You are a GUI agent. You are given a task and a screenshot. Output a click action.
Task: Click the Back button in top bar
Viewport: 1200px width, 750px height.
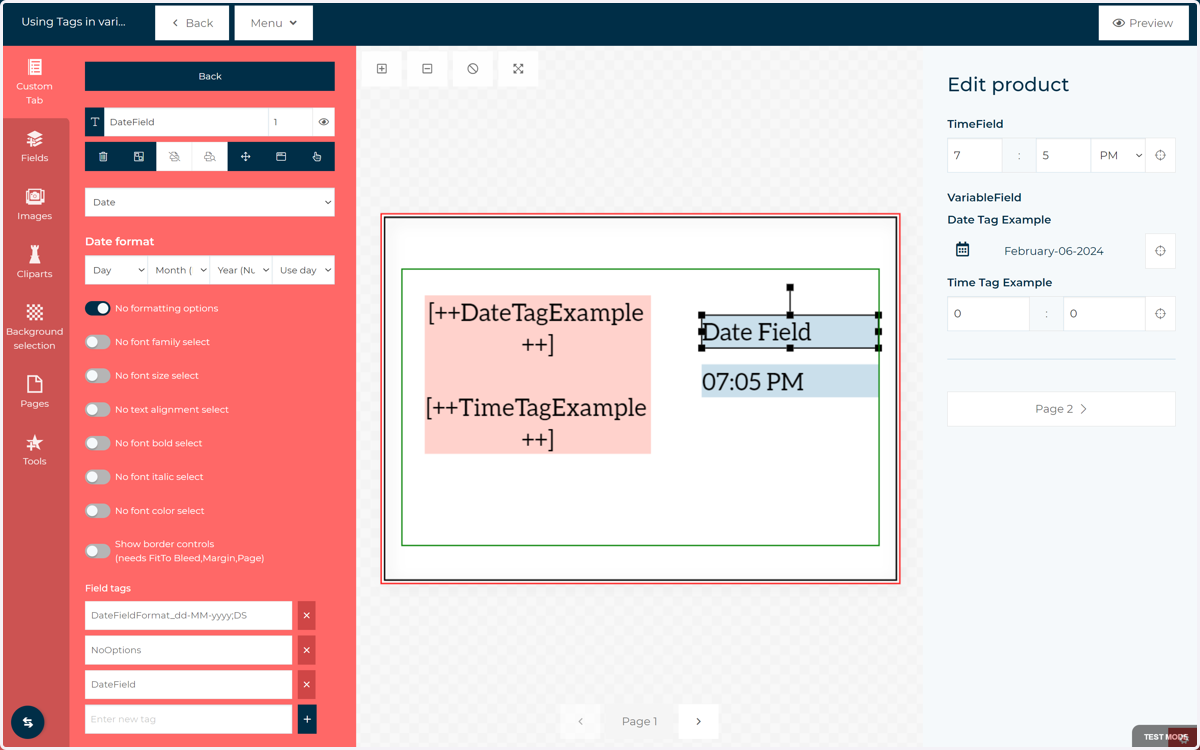click(192, 23)
